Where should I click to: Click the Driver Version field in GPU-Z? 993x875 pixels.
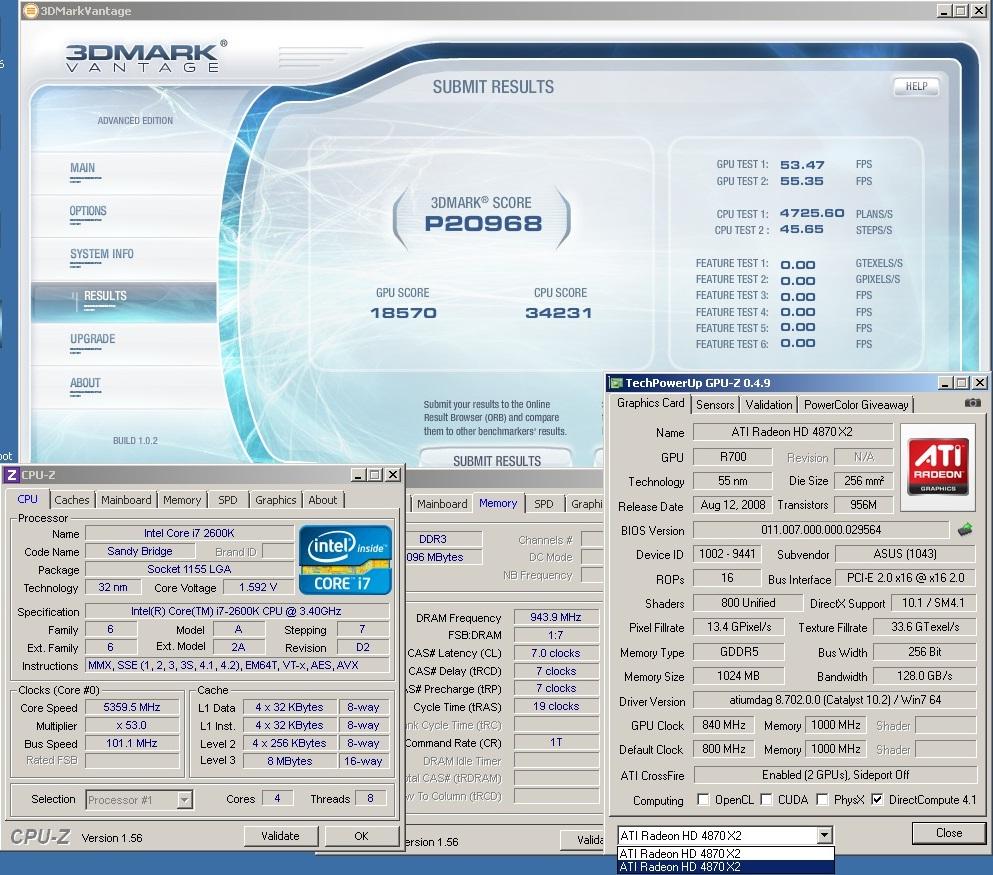click(835, 700)
